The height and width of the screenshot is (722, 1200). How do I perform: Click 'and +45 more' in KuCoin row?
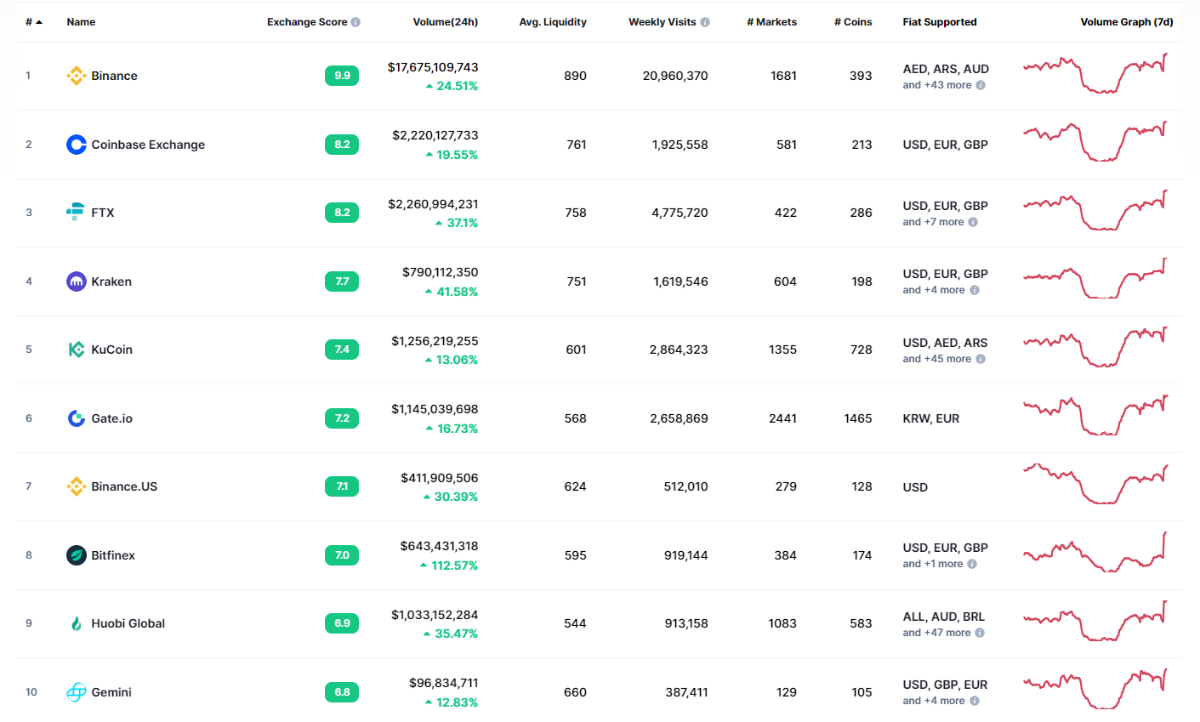point(937,359)
